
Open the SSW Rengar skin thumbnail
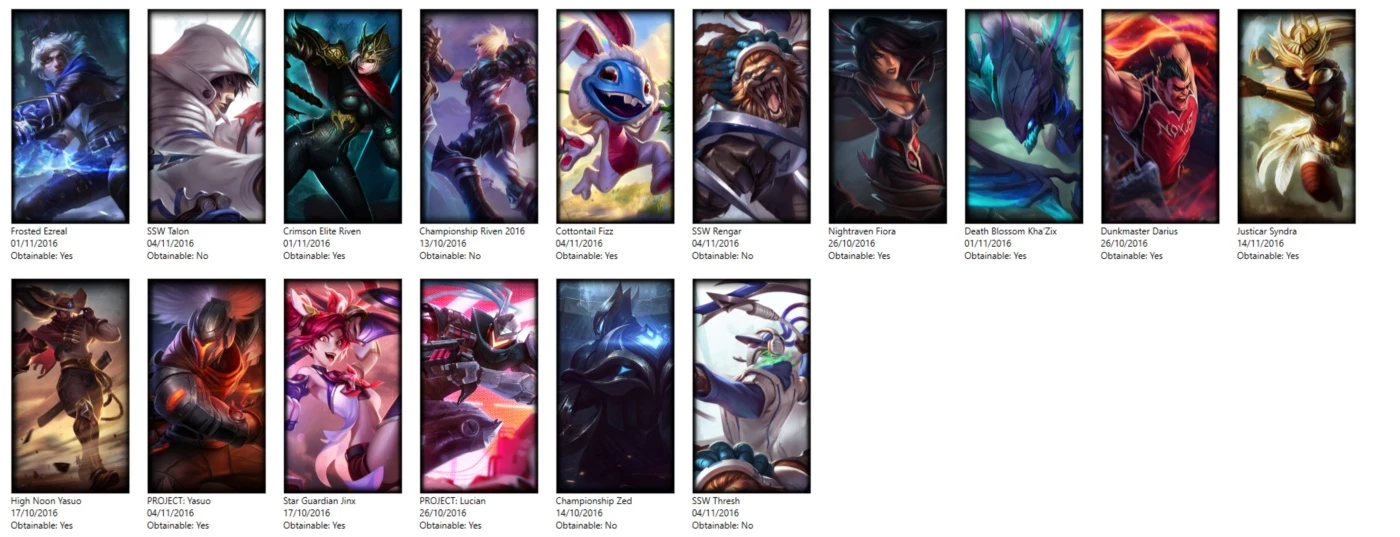pyautogui.click(x=751, y=116)
